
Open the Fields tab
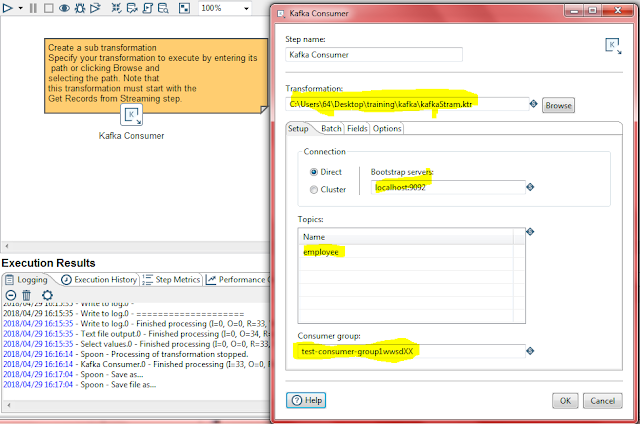pyautogui.click(x=357, y=129)
